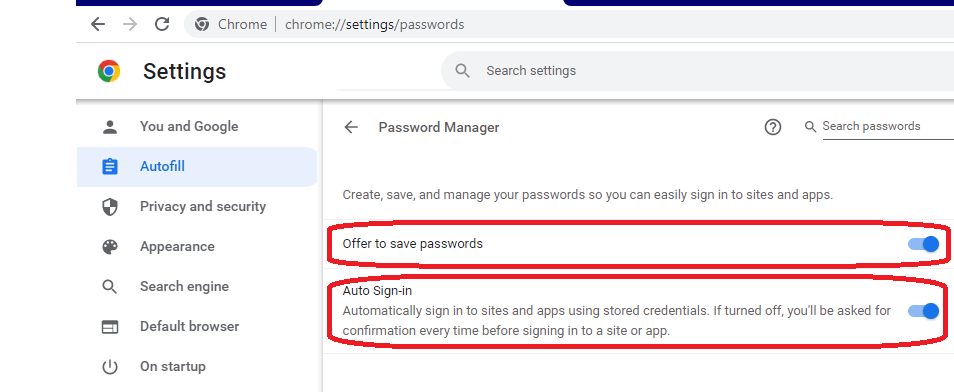Click the magnifier icon in Search settings
Image resolution: width=954 pixels, height=392 pixels.
[462, 71]
